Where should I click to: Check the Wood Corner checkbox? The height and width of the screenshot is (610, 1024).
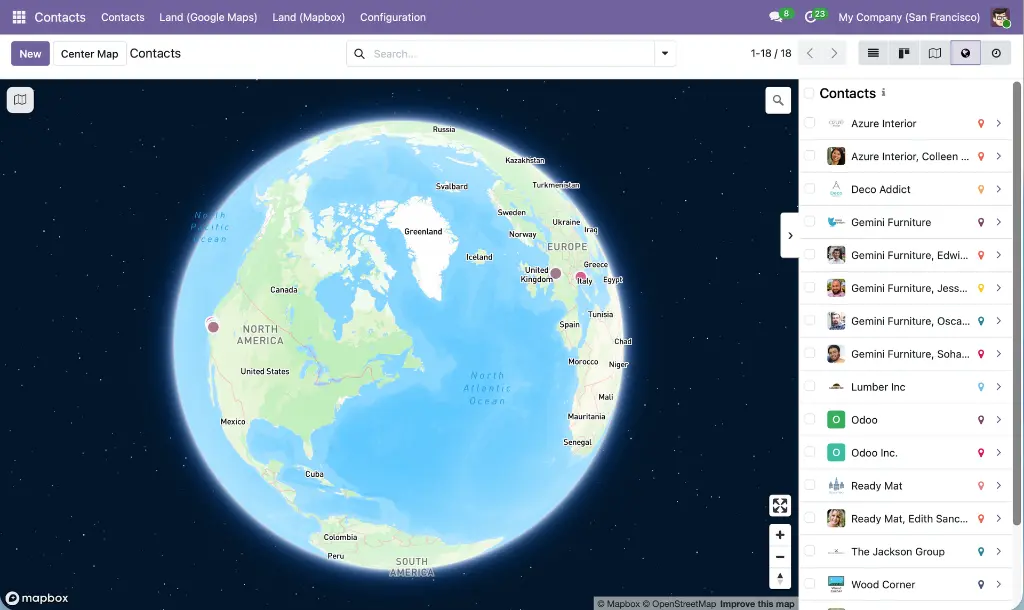click(810, 584)
